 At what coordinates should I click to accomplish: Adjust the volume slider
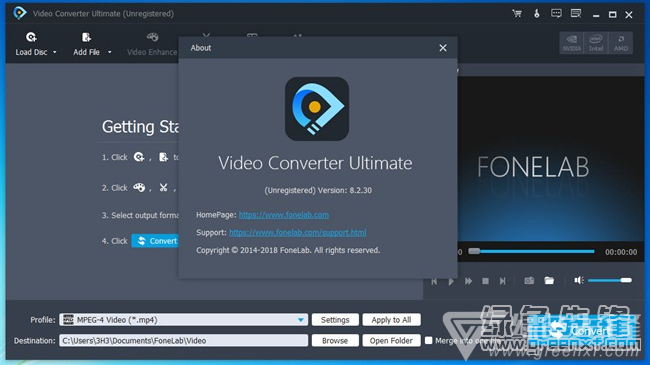pos(609,280)
